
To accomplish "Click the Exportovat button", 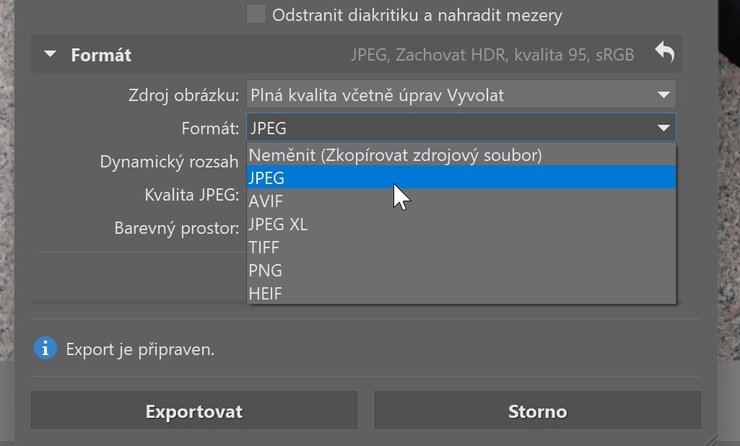I will 194,411.
